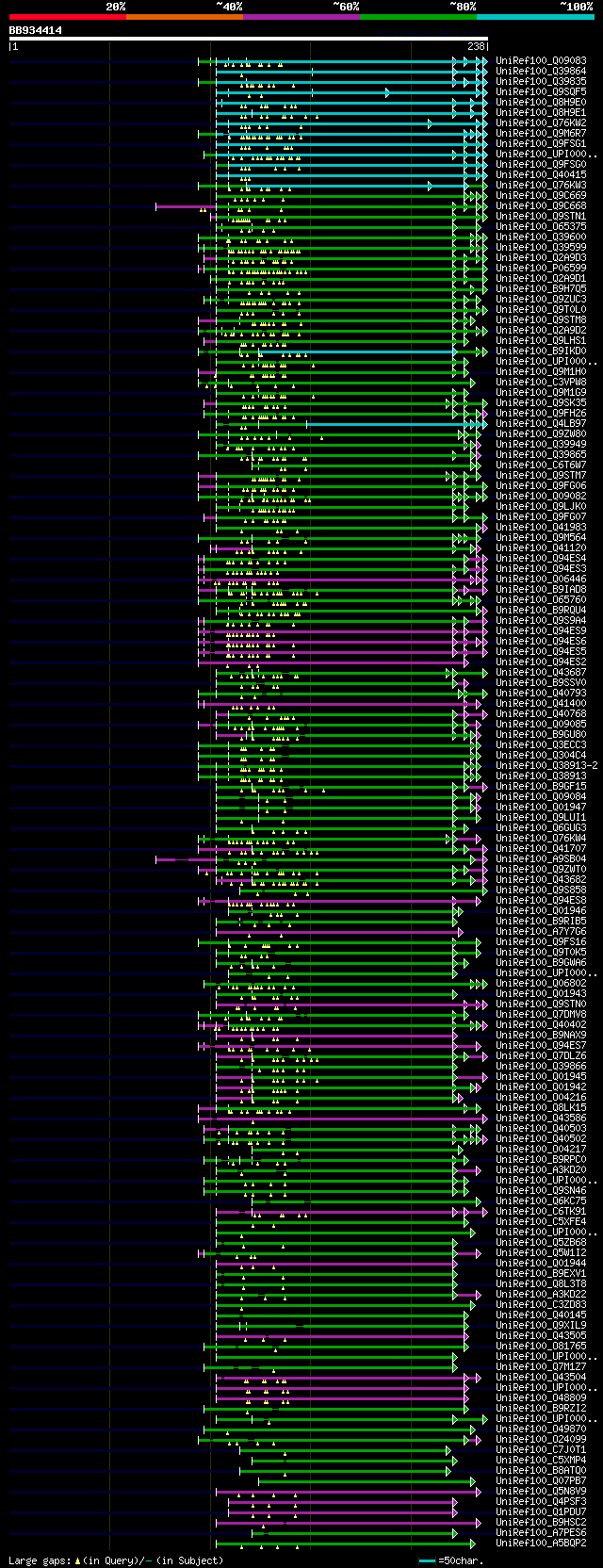Select hit label UniRef100_Q43586
This screenshot has height=1568, width=603.
[x=541, y=1118]
